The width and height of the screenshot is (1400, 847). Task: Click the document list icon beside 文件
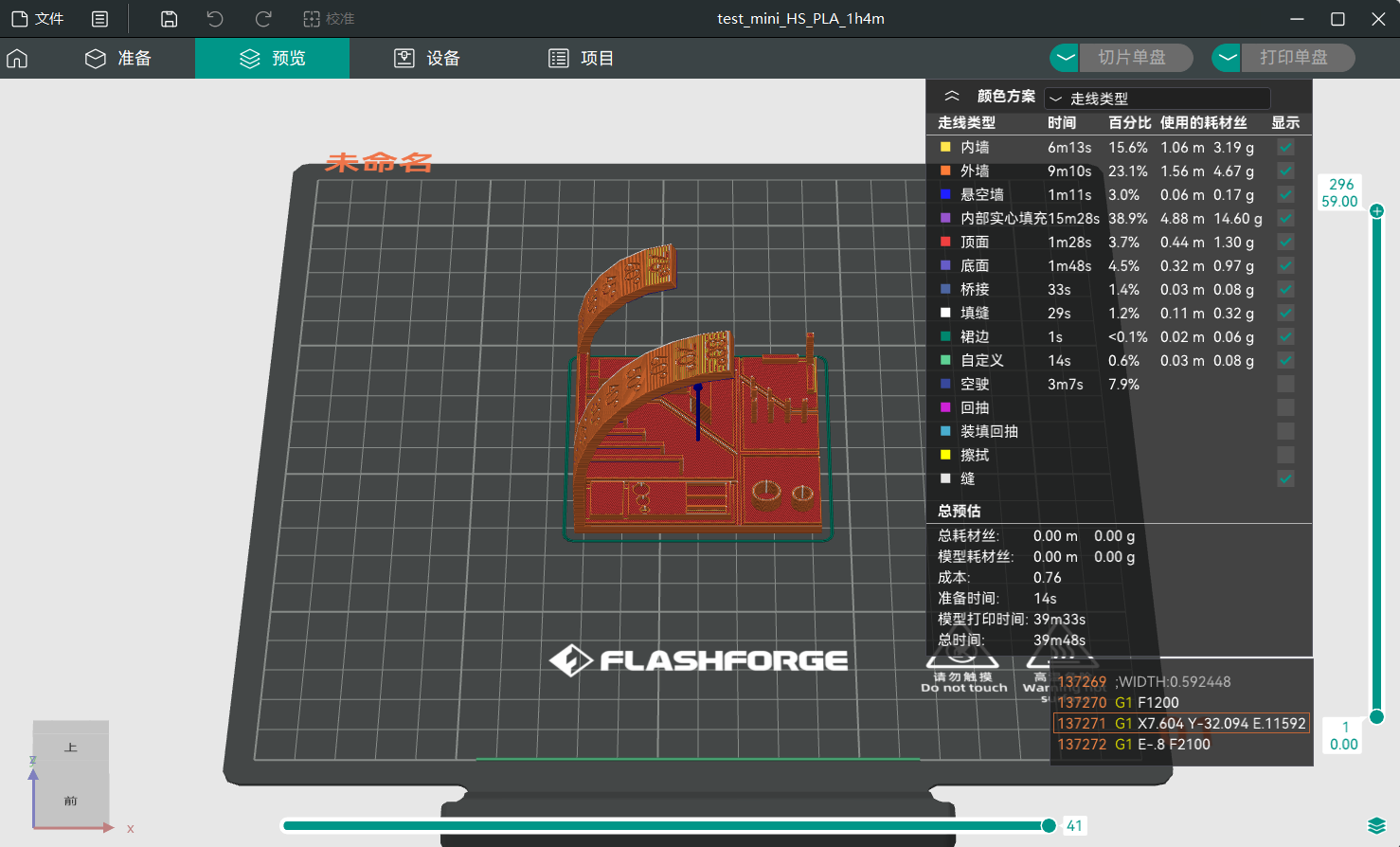click(x=99, y=19)
